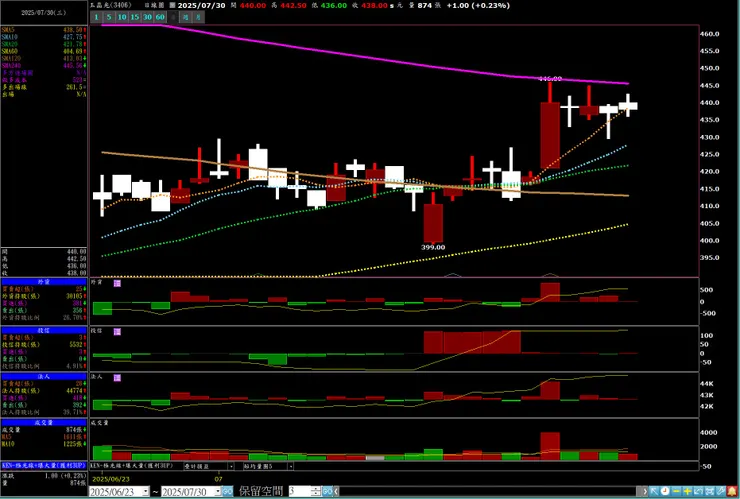The height and width of the screenshot is (499, 740).
Task: Click the stock name (3406) in header
Action: coord(111,5)
